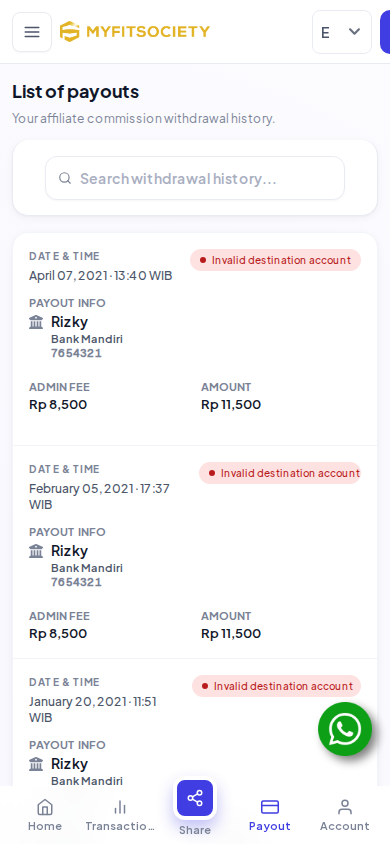This screenshot has height=844, width=390.
Task: Open the Transactions tab
Action: point(120,815)
